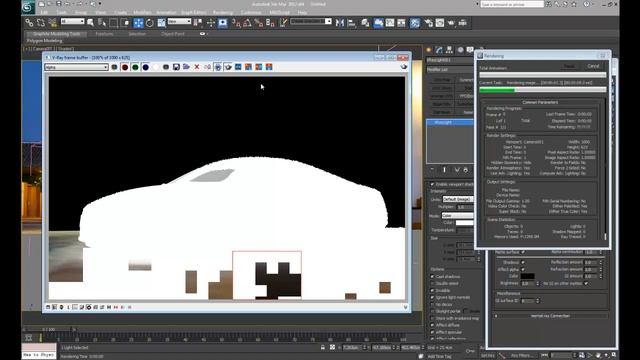Image resolution: width=640 pixels, height=360 pixels.
Task: Switch to Graphite Modeling Tools tab
Action: pyautogui.click(x=56, y=34)
